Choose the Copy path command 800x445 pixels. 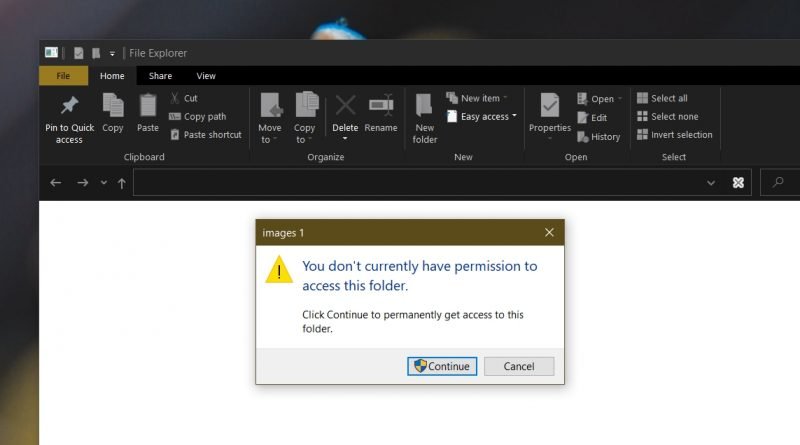coord(198,116)
